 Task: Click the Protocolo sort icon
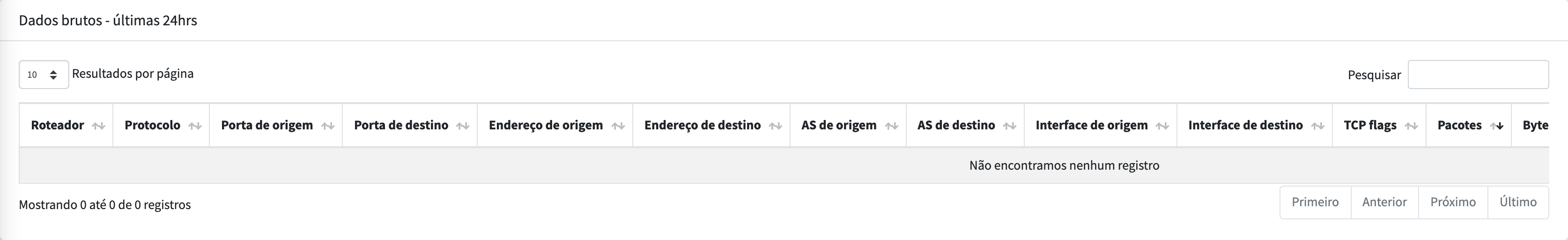point(195,126)
